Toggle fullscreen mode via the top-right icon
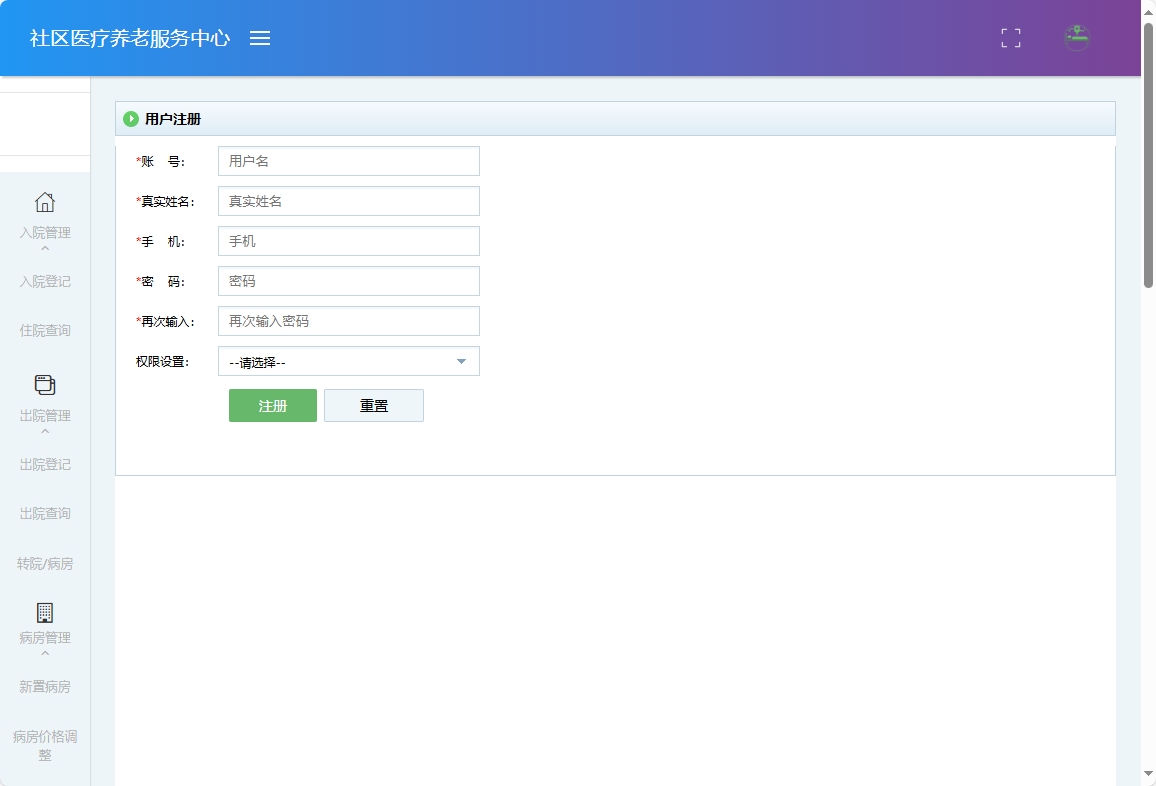The image size is (1156, 786). click(x=1010, y=38)
